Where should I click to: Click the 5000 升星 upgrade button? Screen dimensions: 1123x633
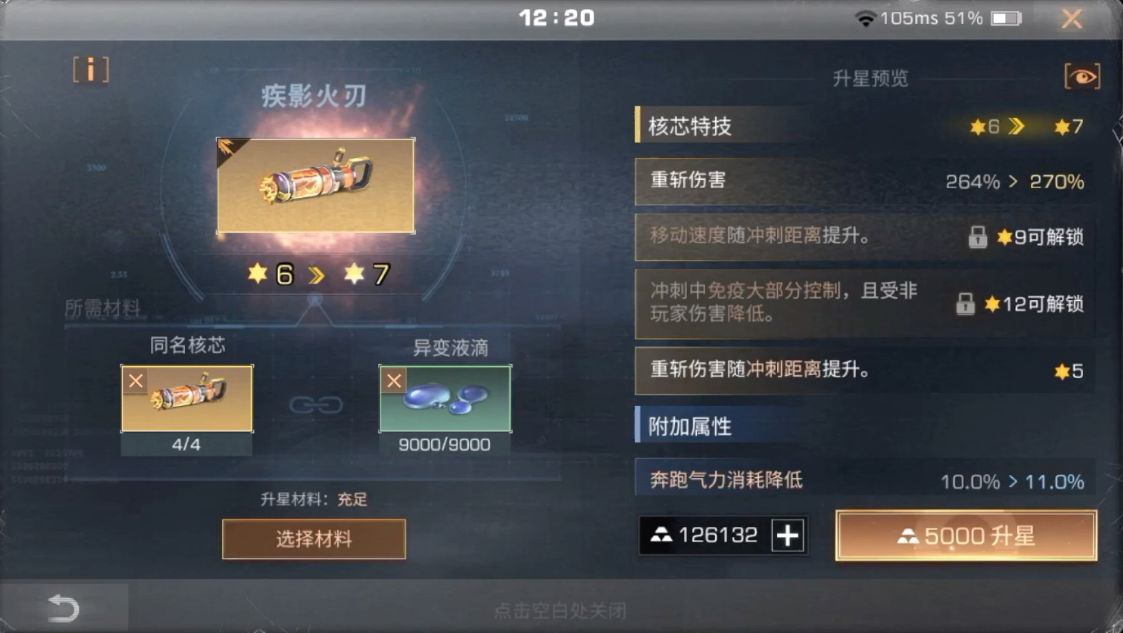coord(965,536)
